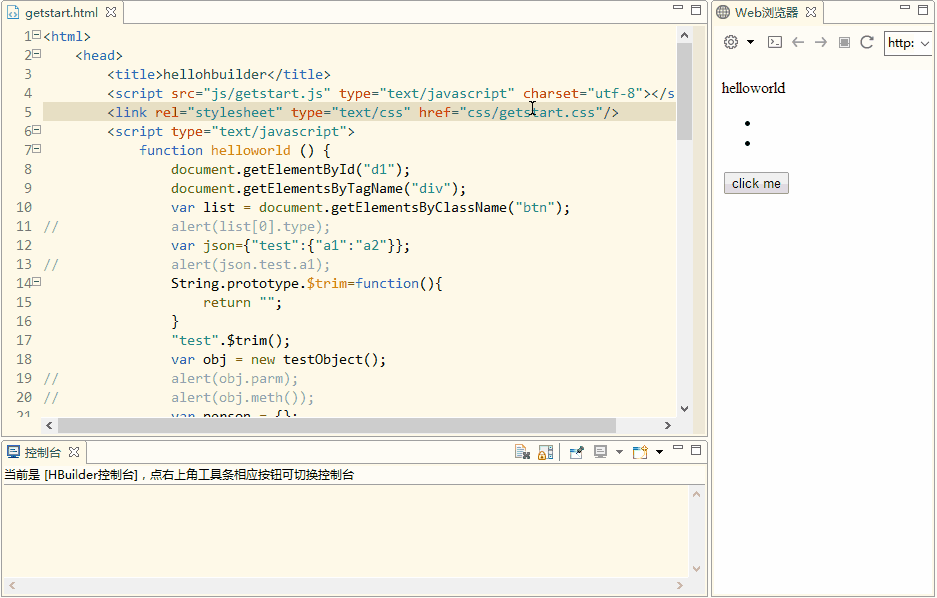Clear the console output

tap(522, 452)
